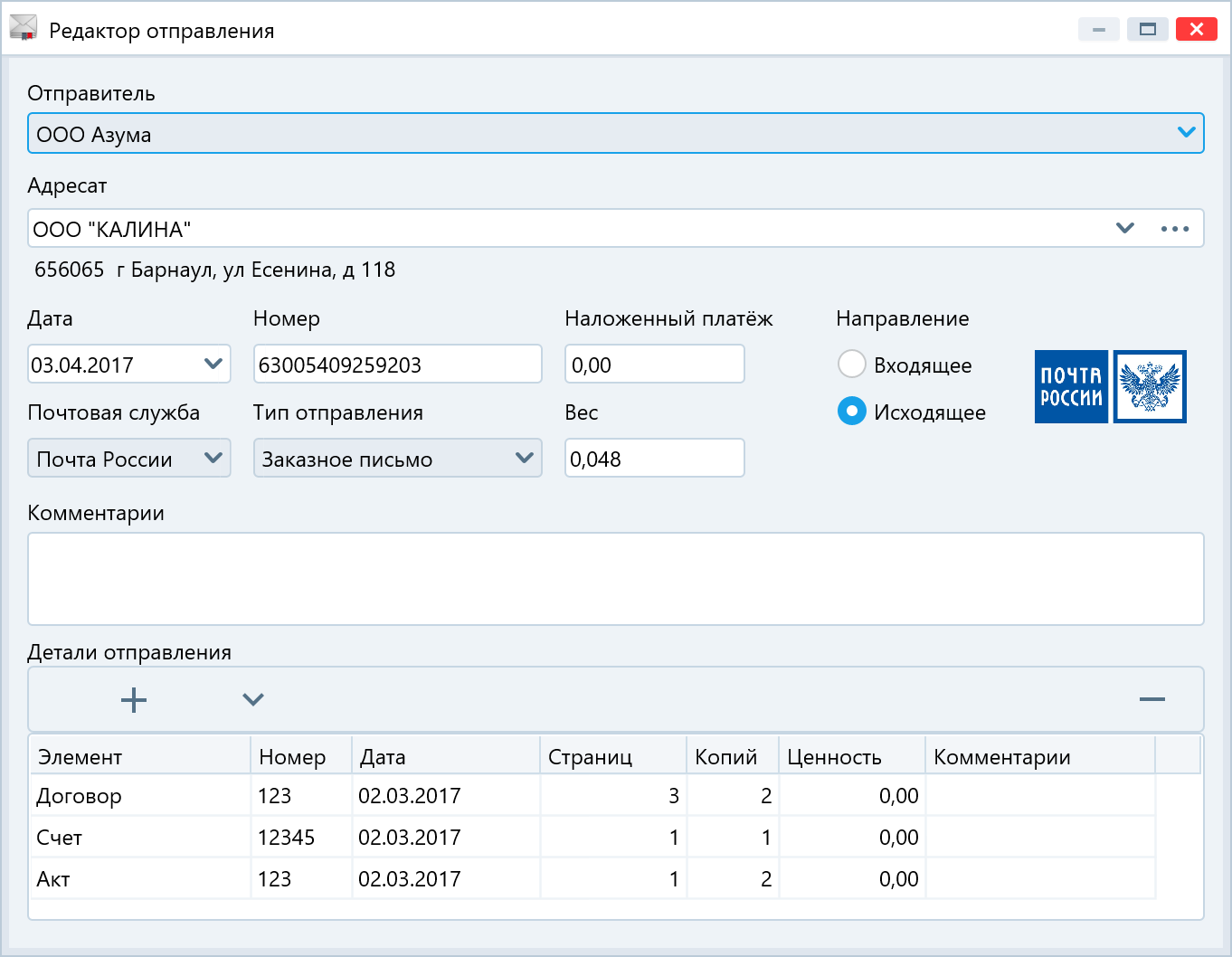Click the Копий cell in Акт row
Image resolution: width=1232 pixels, height=957 pixels.
(x=733, y=879)
